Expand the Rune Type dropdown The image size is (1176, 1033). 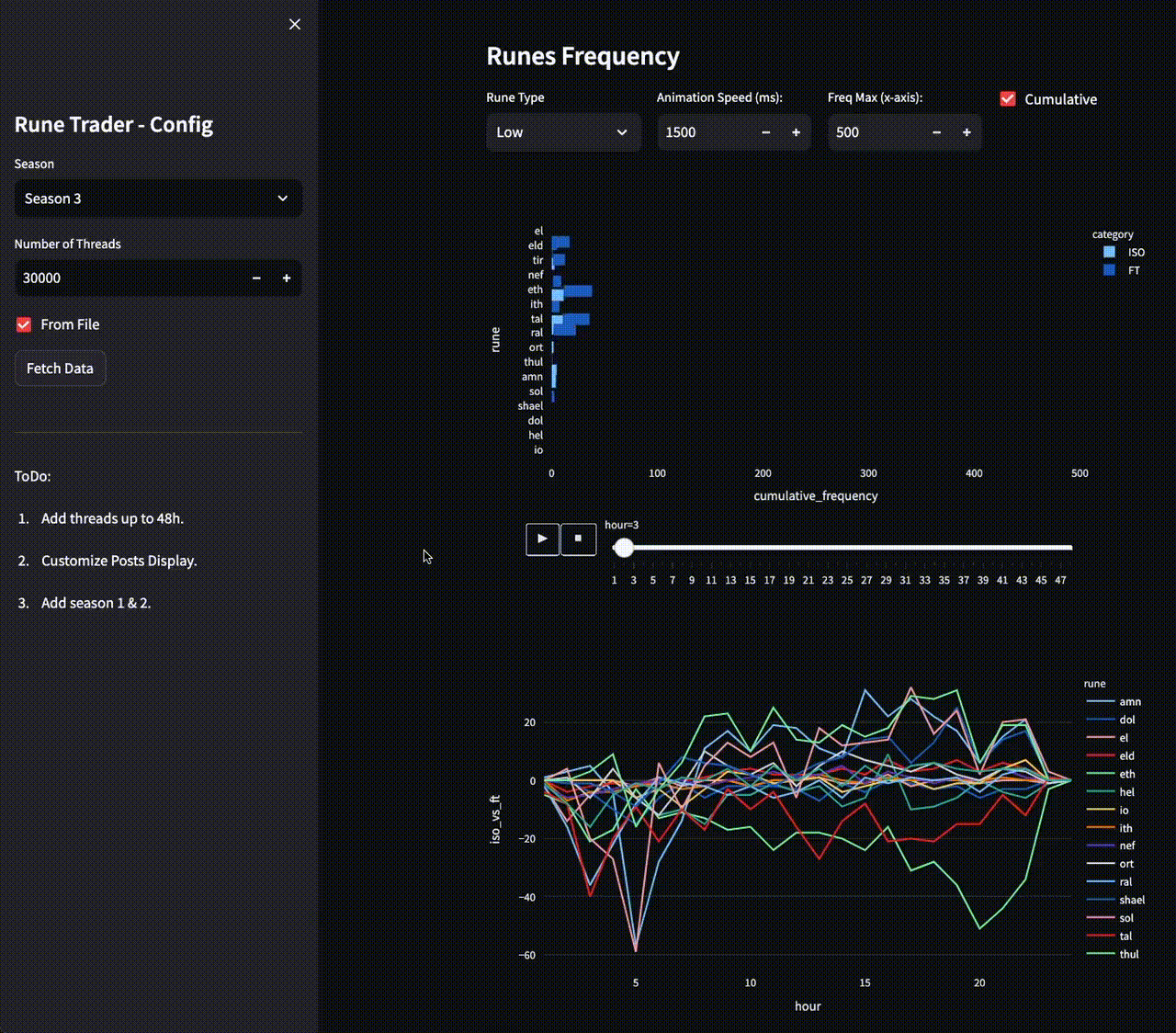pos(562,132)
